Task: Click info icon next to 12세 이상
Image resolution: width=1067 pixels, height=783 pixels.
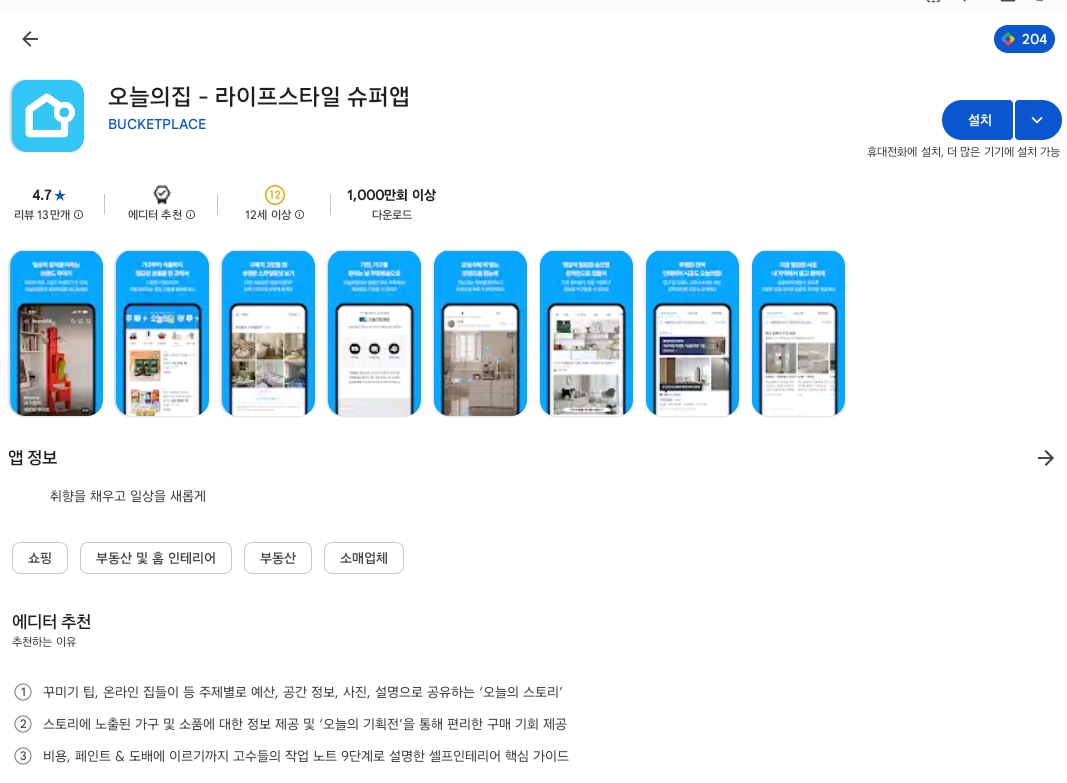Action: coord(299,215)
